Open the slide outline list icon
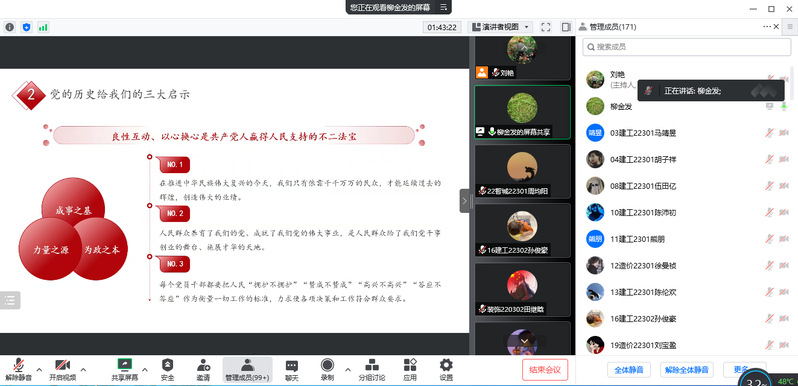Viewport: 798px width, 386px height. 10,300
